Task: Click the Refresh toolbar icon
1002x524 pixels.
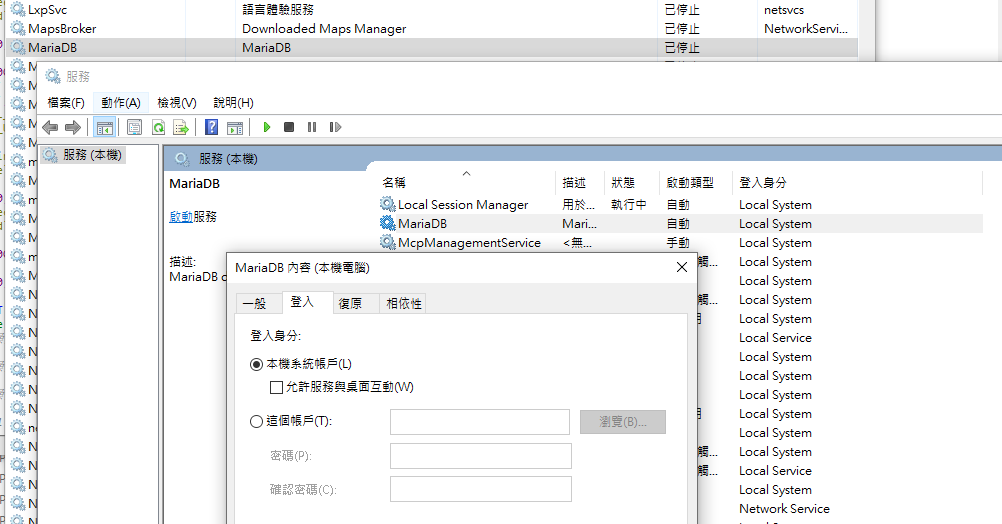Action: 158,127
